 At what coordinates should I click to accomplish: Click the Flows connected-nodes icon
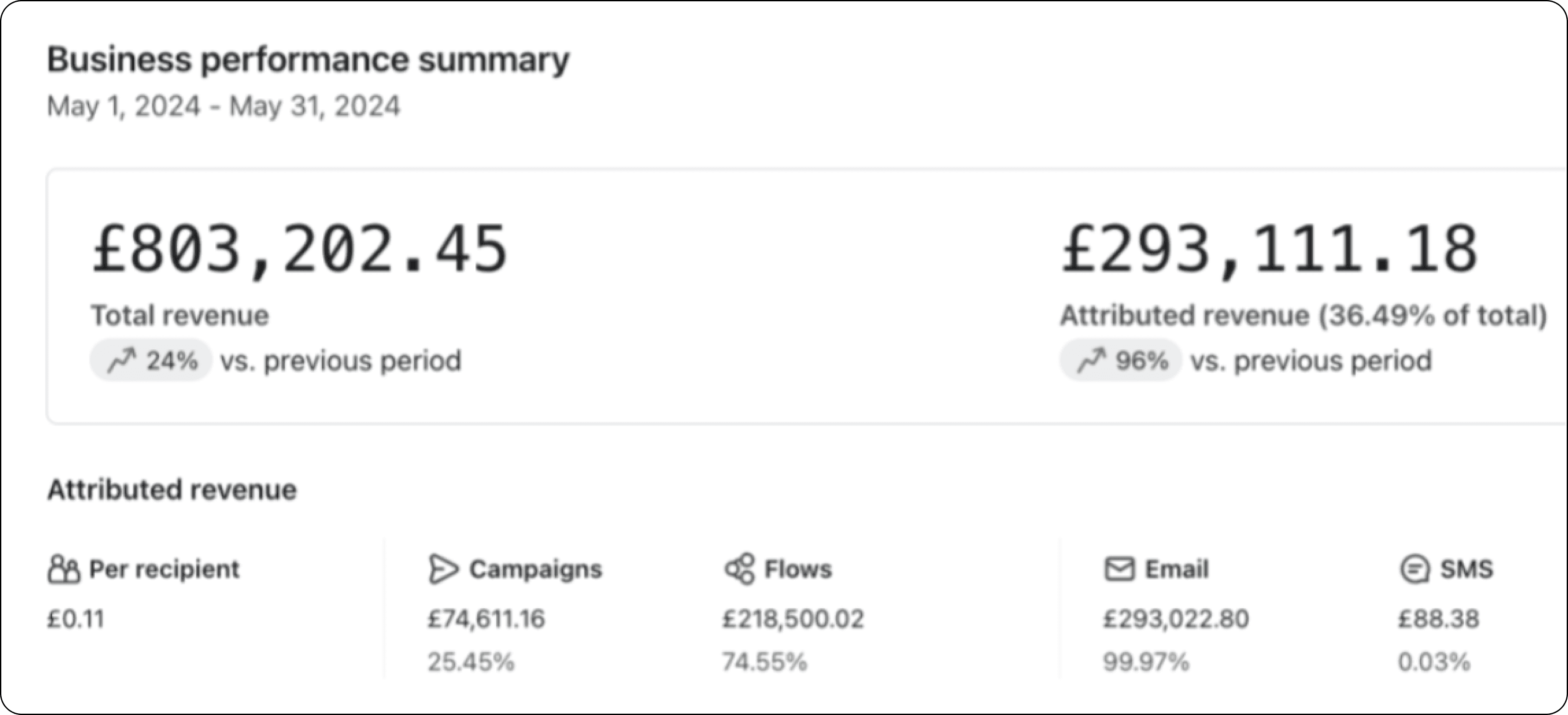tap(740, 570)
